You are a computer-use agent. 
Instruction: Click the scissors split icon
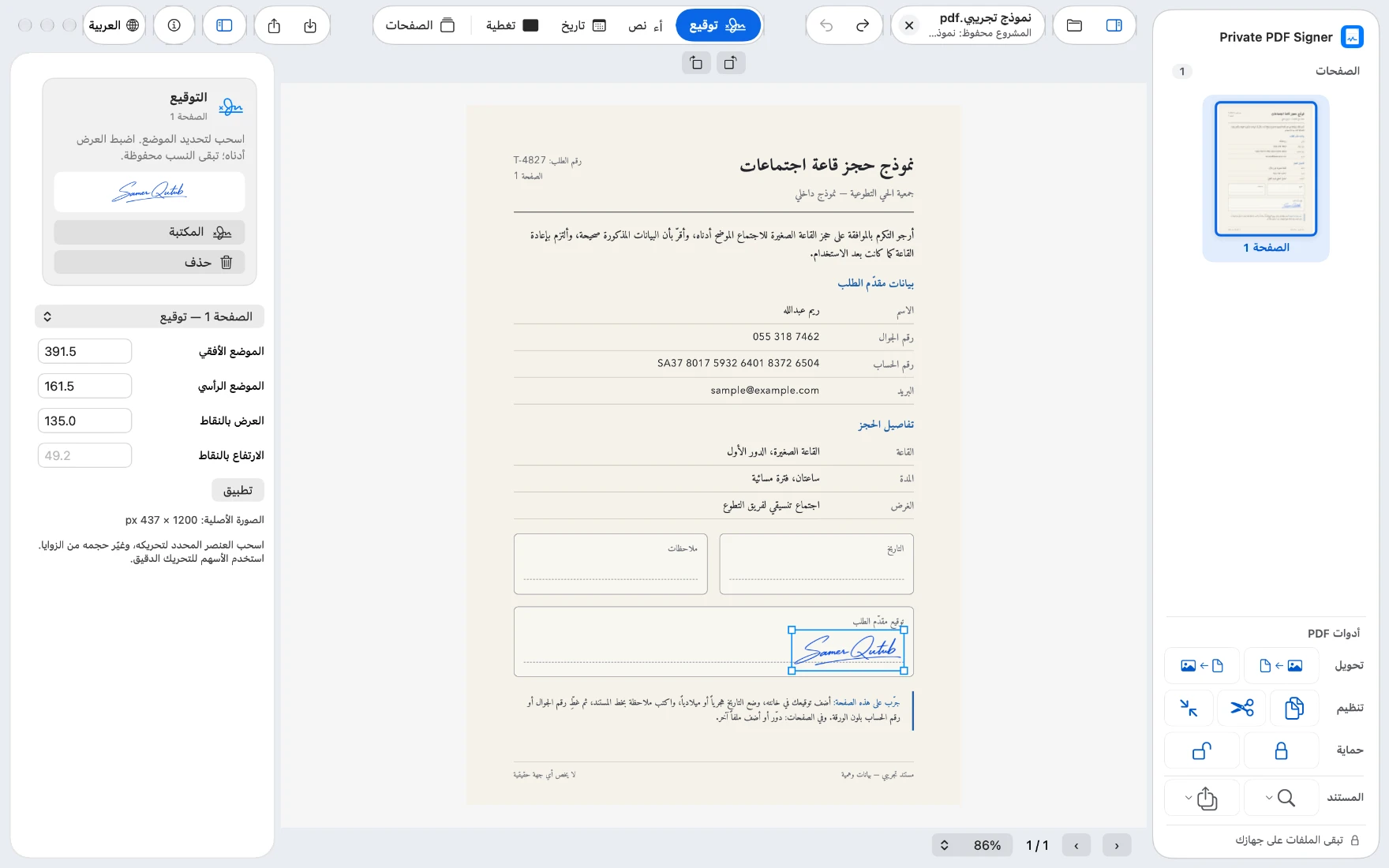pyautogui.click(x=1242, y=708)
